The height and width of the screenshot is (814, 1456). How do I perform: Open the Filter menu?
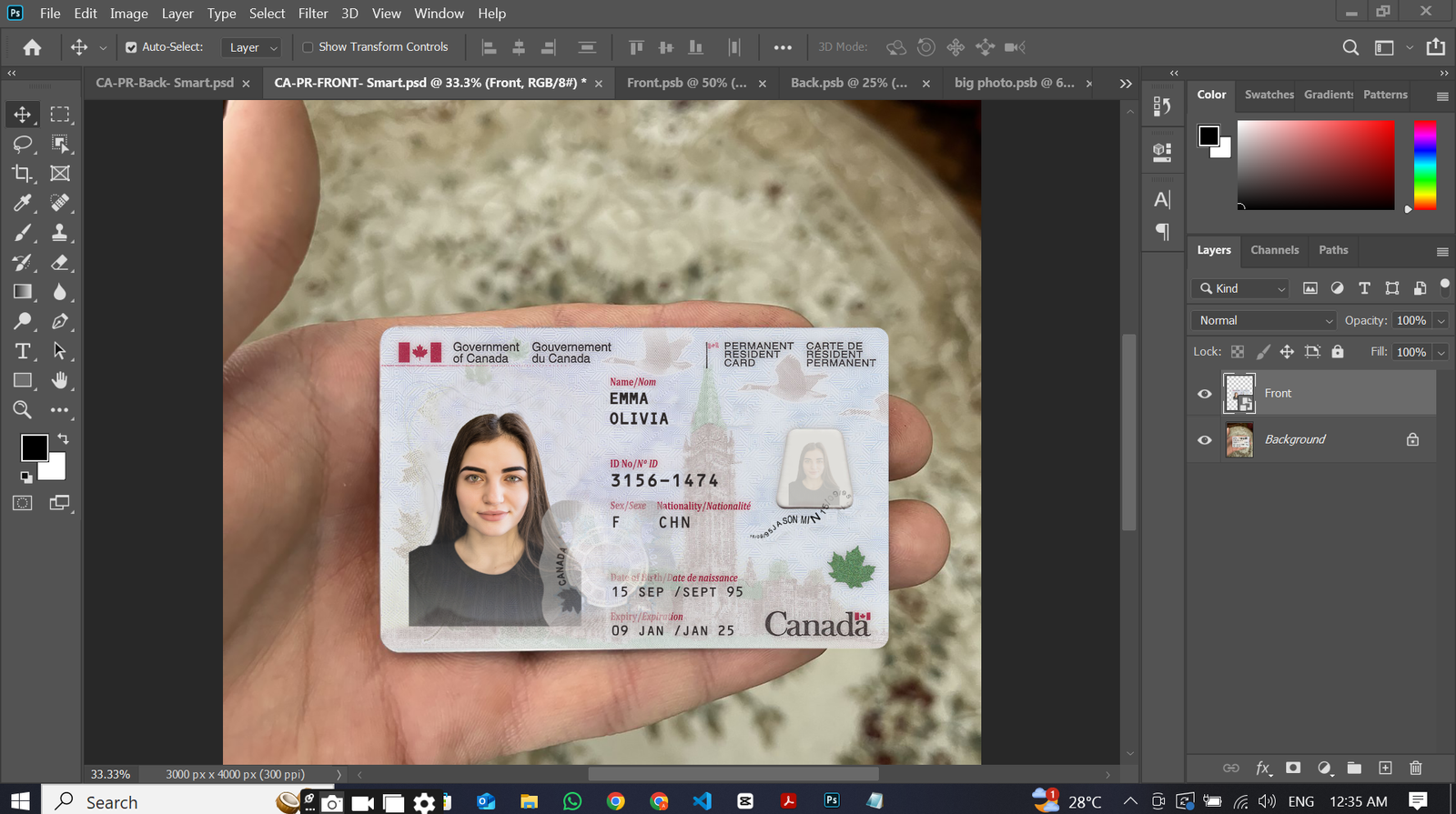(x=312, y=14)
